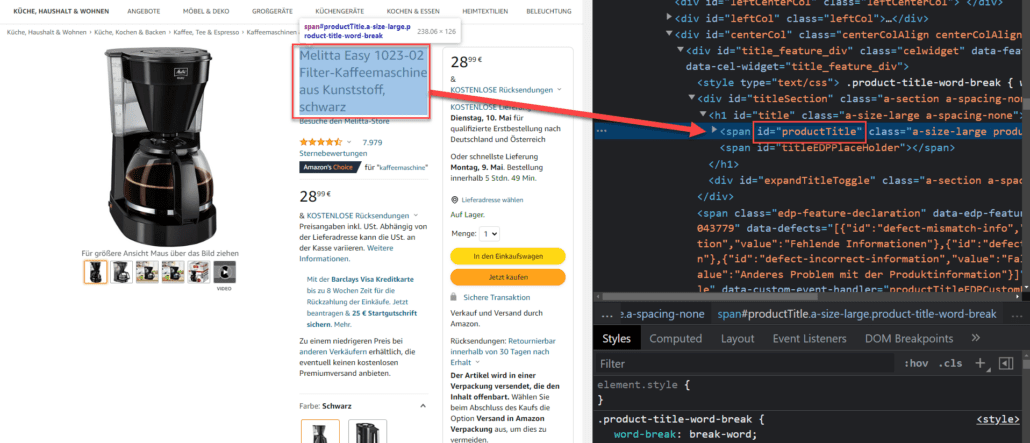This screenshot has height=443, width=1030.
Task: Expand the star rating popover arrow
Action: [x=349, y=142]
